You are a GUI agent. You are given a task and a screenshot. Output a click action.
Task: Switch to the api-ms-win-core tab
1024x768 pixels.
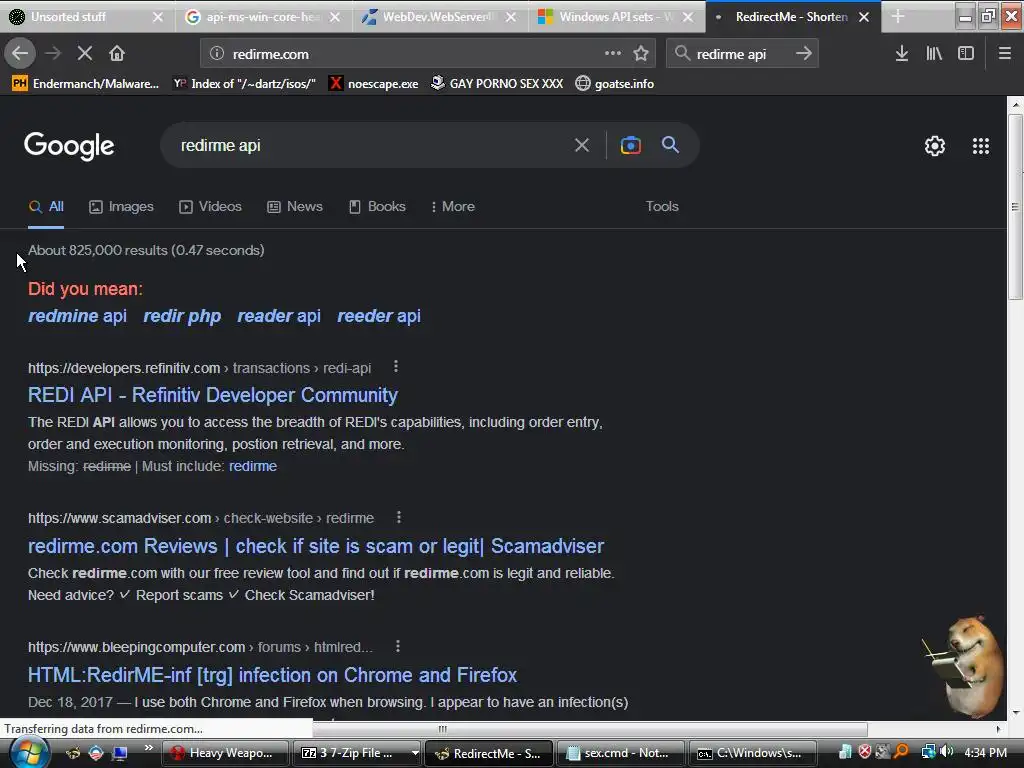[263, 17]
